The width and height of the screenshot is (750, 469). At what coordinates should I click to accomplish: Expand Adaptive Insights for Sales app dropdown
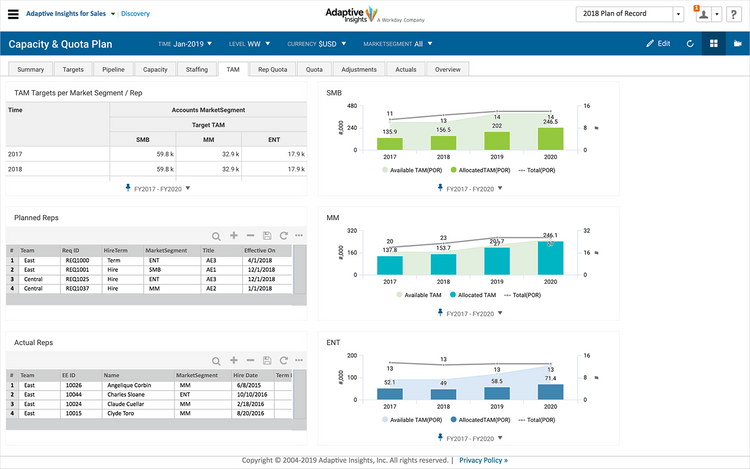pos(113,14)
